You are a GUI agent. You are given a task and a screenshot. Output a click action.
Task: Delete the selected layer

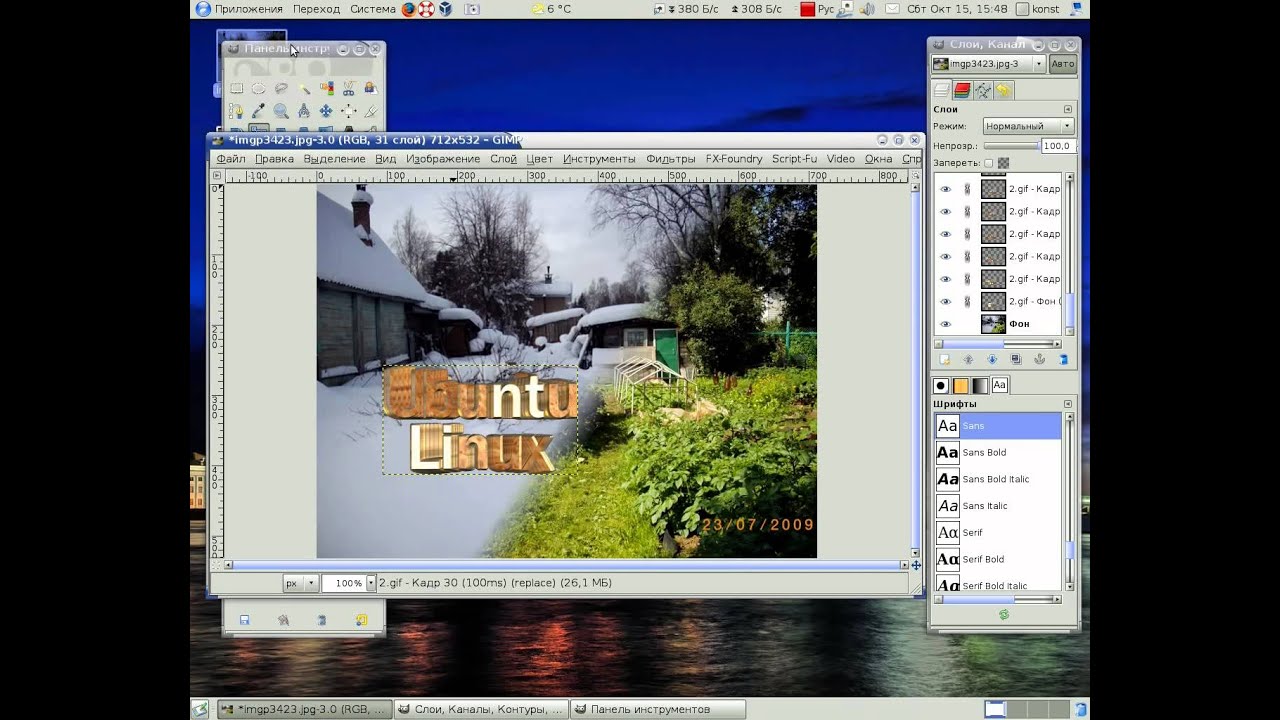tap(1063, 359)
